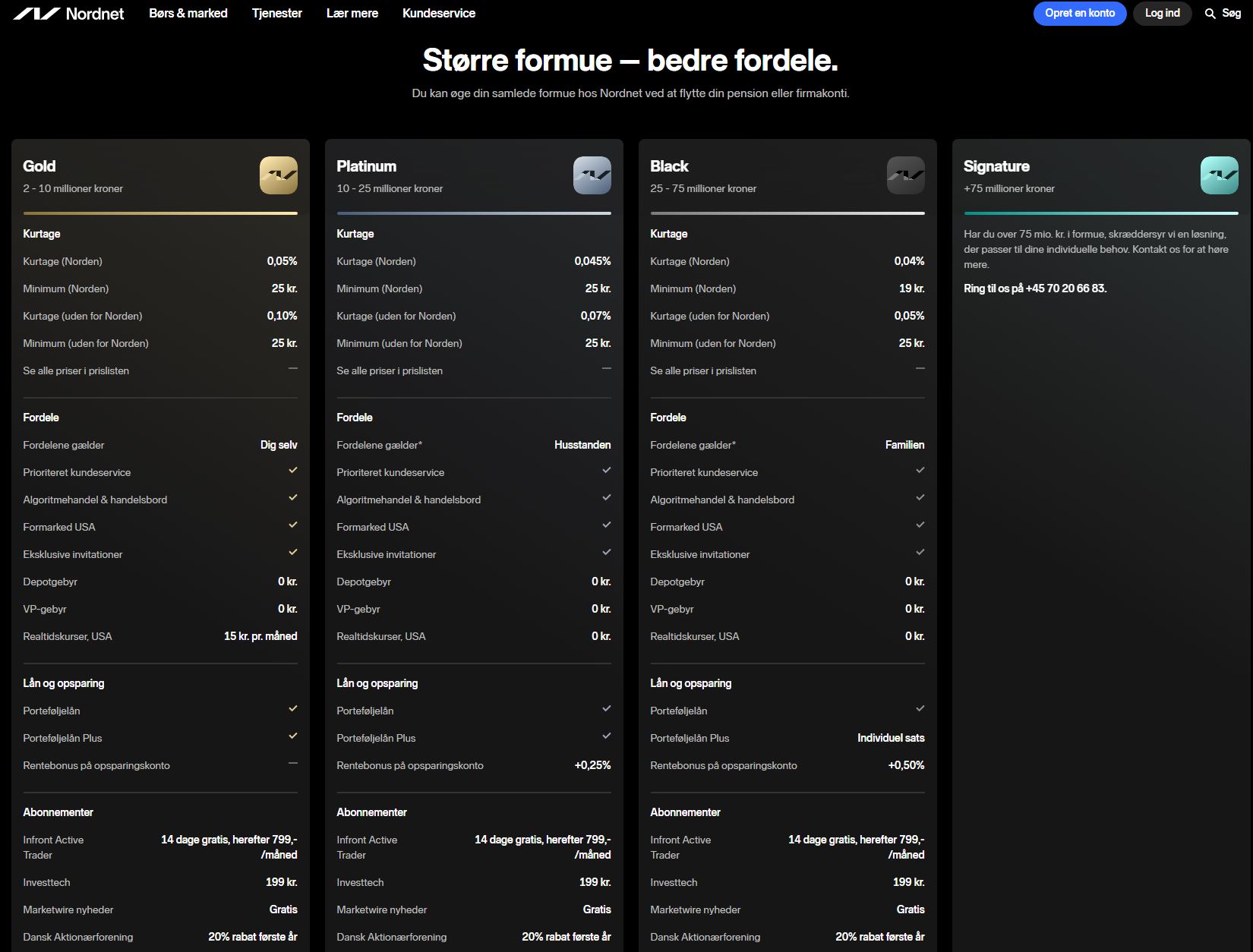Click Black Kurtage (Norden) value 0,04%
Viewport: 1253px width, 952px height.
pyautogui.click(x=909, y=261)
